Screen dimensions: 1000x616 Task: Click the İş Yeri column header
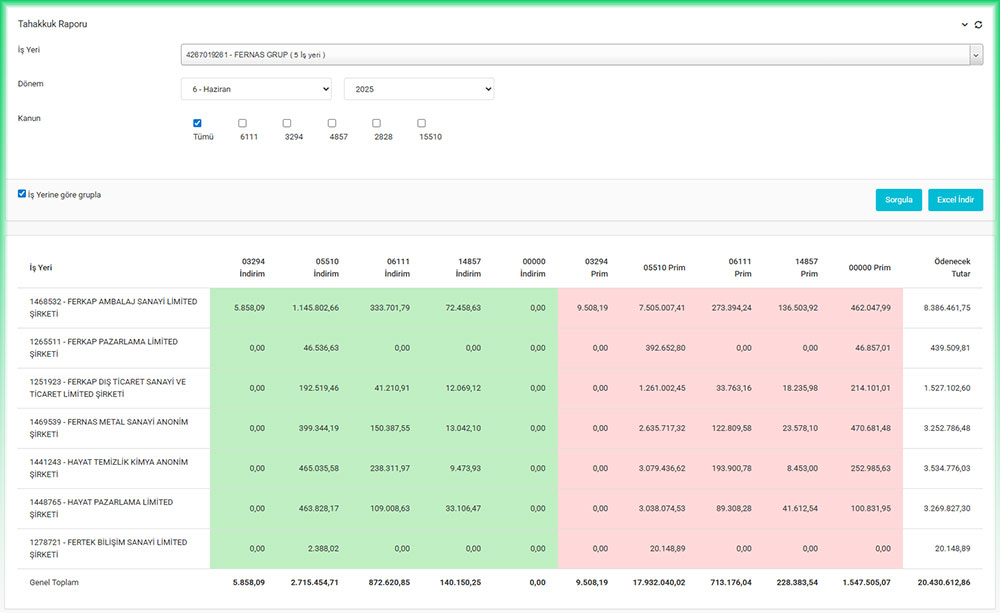coord(41,268)
